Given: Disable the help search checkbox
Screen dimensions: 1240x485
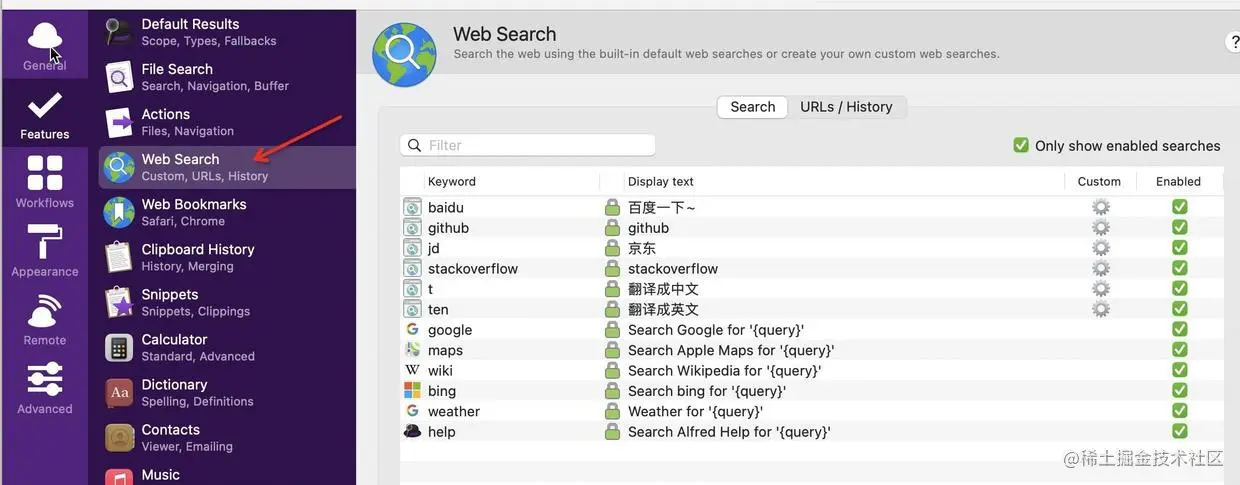Looking at the screenshot, I should (x=1180, y=431).
